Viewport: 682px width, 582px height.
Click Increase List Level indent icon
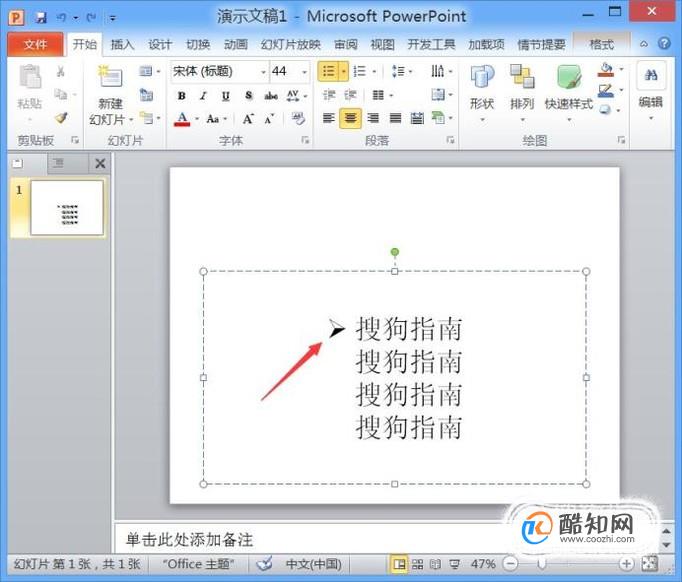[x=350, y=95]
